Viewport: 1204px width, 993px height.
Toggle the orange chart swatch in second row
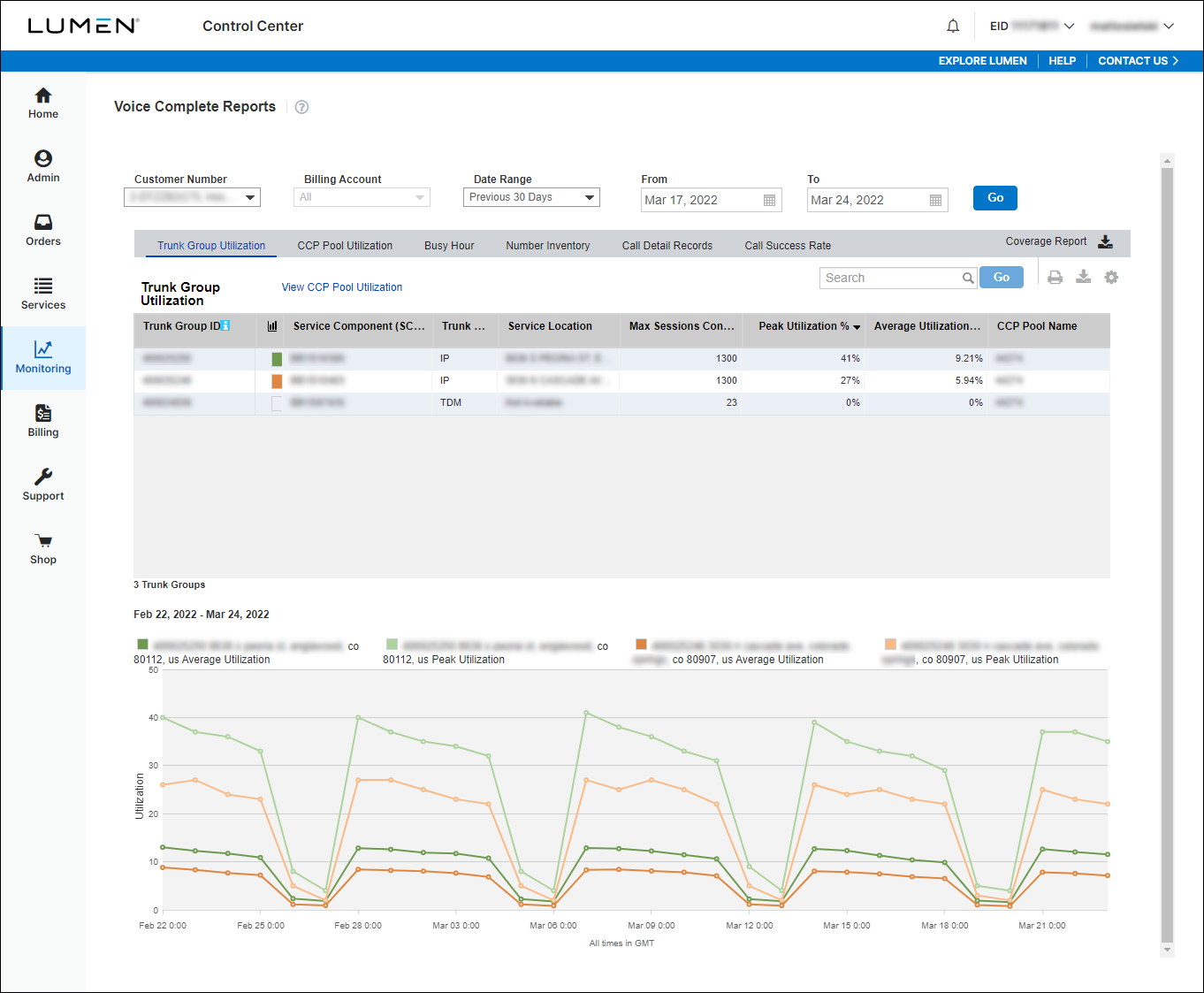(x=277, y=381)
